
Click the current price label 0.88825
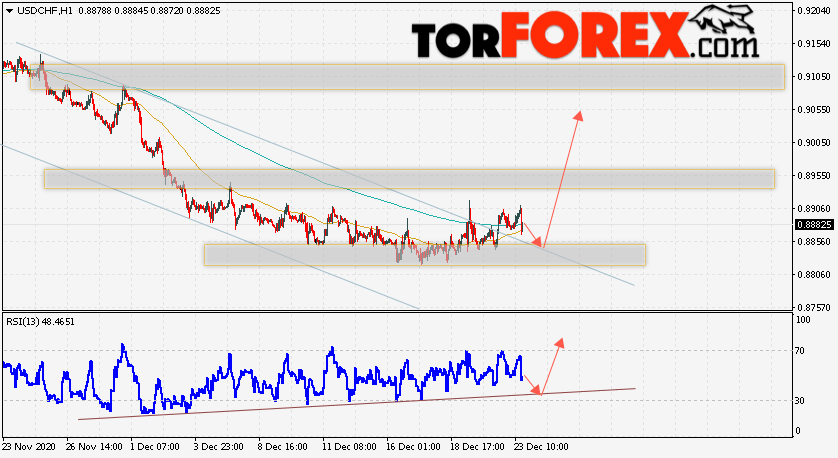[814, 224]
